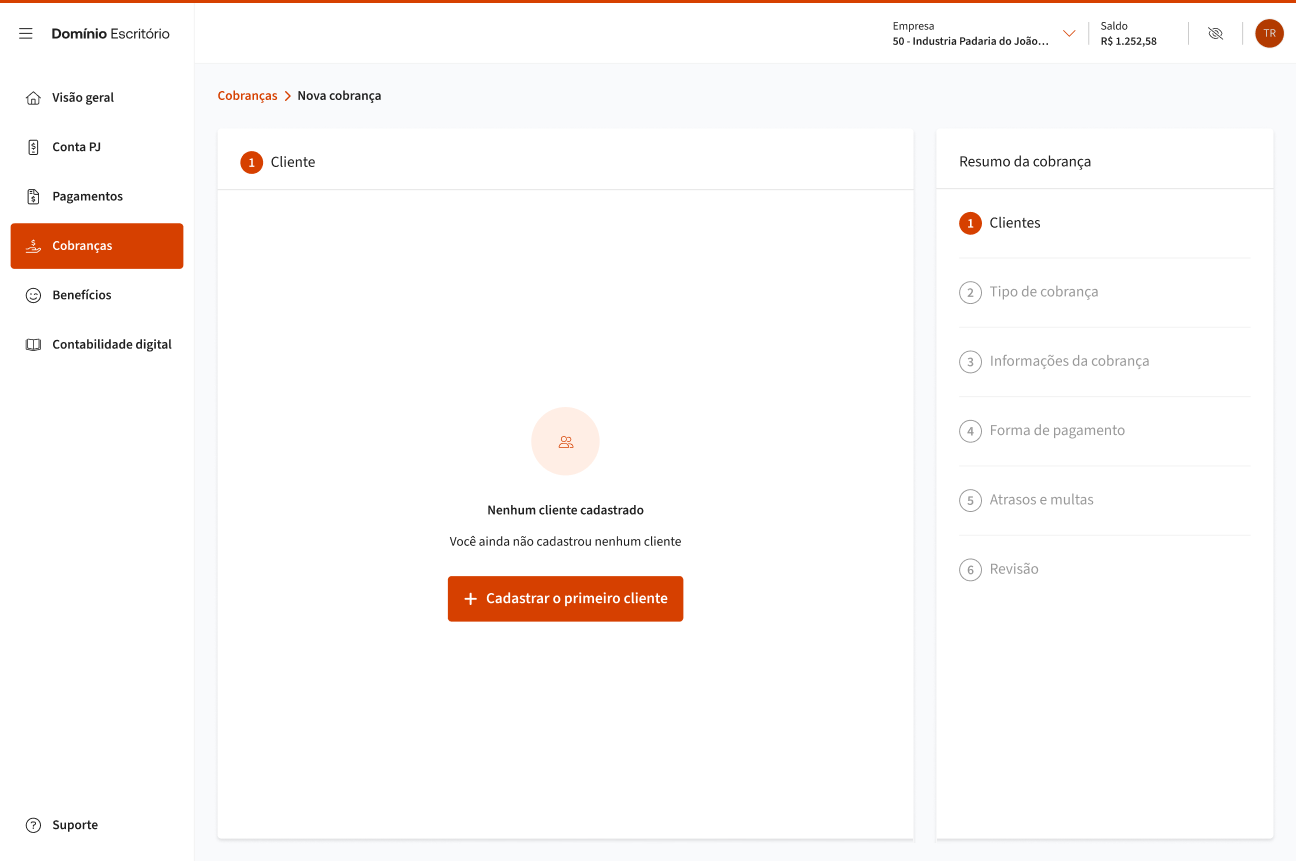1296x861 pixels.
Task: Open the TR user avatar menu
Action: pos(1269,34)
